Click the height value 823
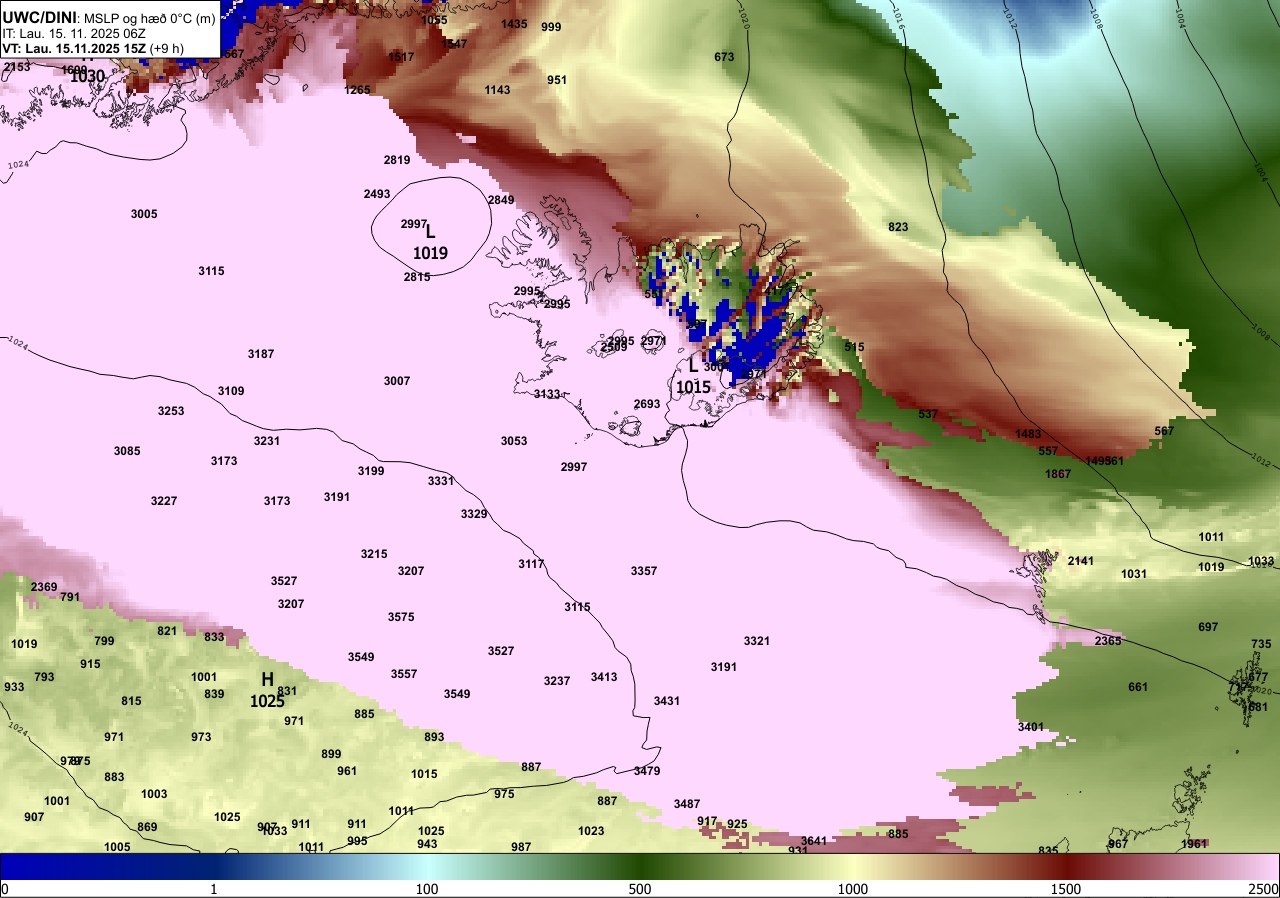Viewport: 1280px width, 898px height. coord(898,227)
